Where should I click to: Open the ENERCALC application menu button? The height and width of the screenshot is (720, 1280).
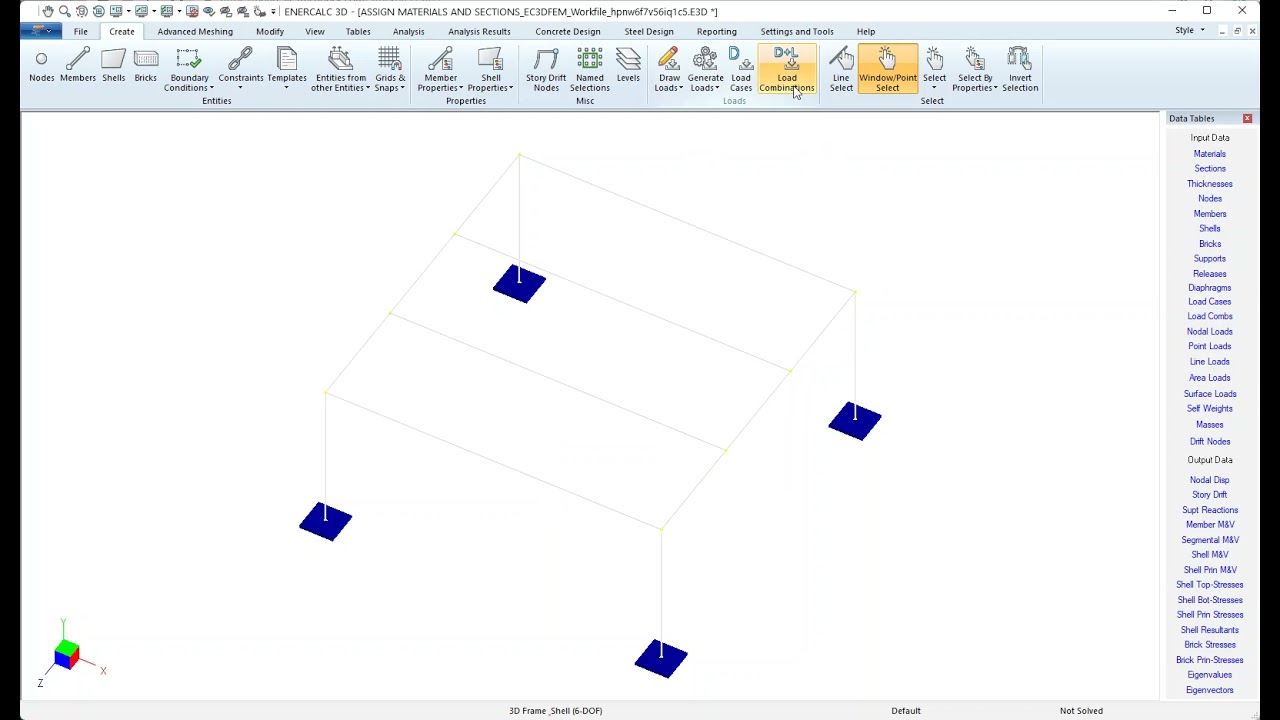tap(41, 31)
